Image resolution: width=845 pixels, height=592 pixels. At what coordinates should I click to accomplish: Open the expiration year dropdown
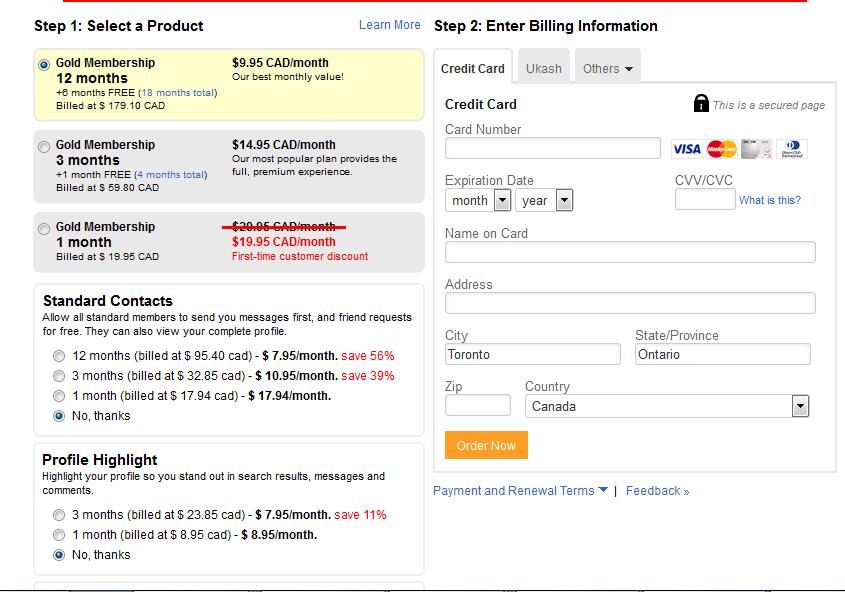(544, 201)
